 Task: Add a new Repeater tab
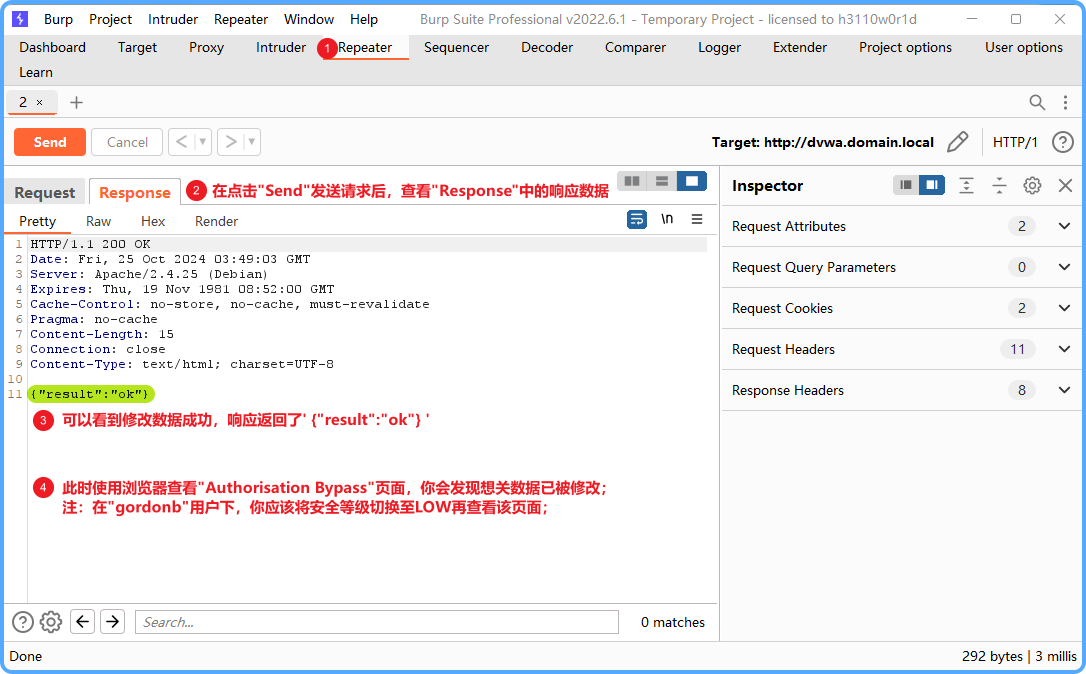(x=76, y=103)
